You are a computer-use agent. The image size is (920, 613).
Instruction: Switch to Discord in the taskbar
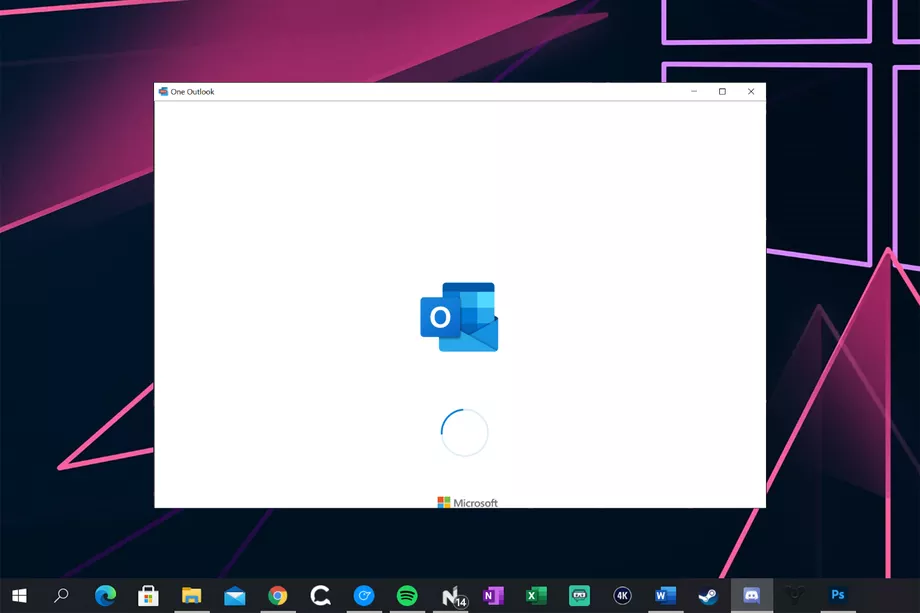pyautogui.click(x=752, y=596)
